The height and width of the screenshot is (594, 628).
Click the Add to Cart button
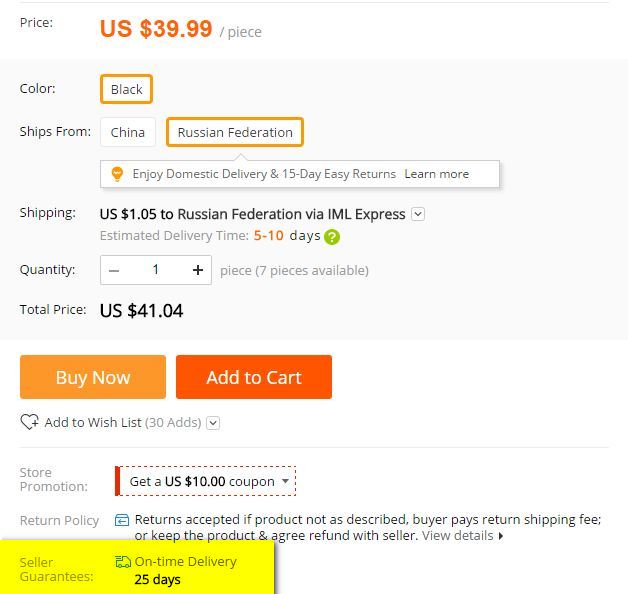pyautogui.click(x=254, y=377)
